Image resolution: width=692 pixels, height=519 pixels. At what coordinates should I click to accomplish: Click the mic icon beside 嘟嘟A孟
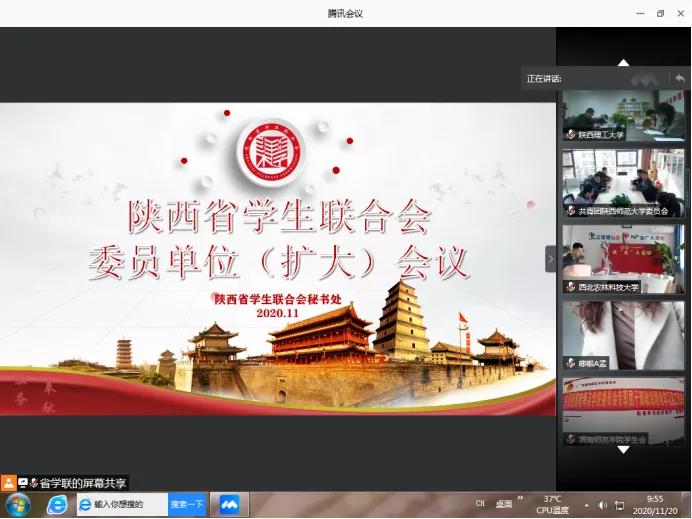571,363
